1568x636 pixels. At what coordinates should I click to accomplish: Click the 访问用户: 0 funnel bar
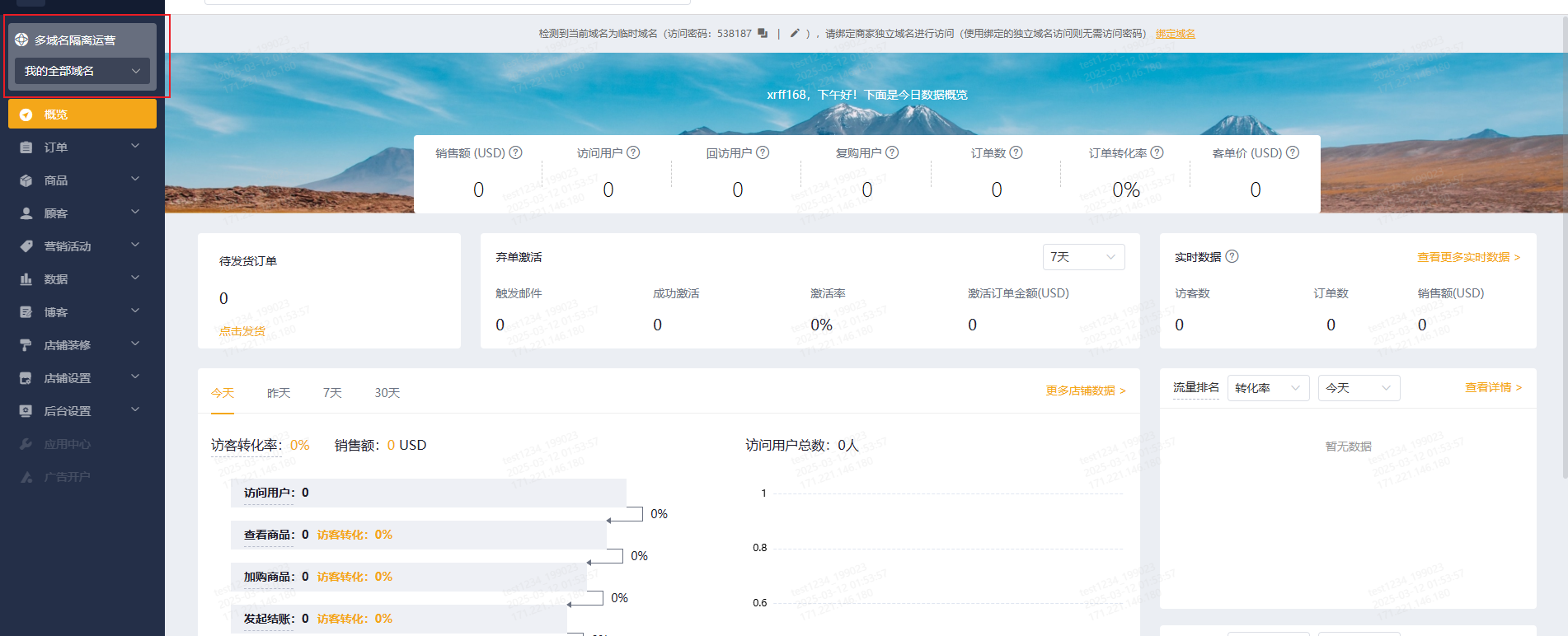click(x=429, y=493)
